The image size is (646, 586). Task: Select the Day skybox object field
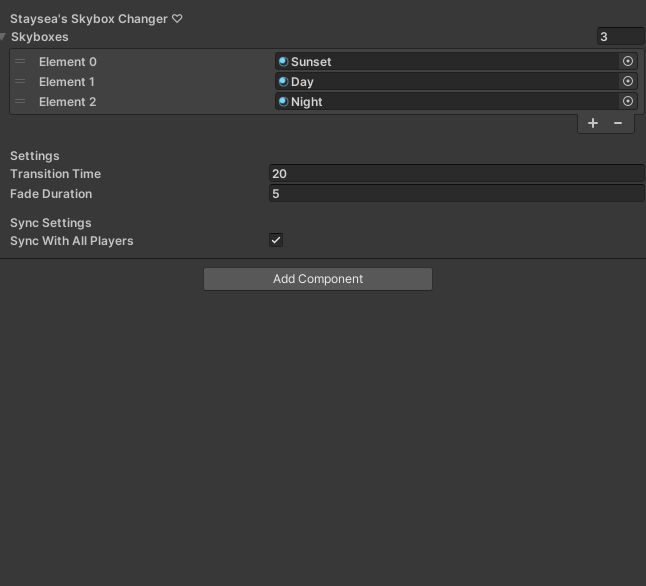click(450, 81)
